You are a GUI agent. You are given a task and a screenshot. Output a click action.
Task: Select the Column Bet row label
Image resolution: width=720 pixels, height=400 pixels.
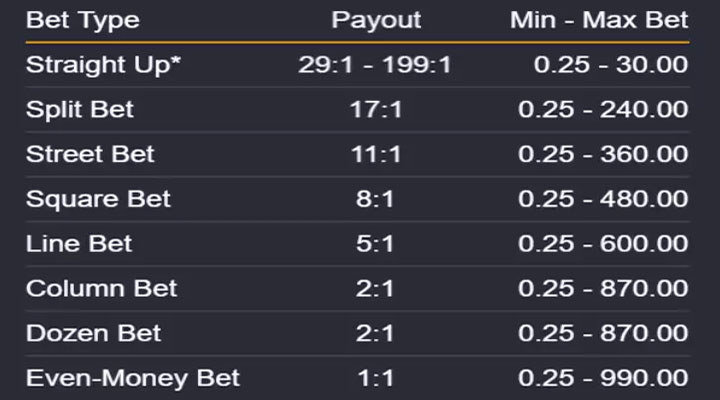pyautogui.click(x=101, y=289)
